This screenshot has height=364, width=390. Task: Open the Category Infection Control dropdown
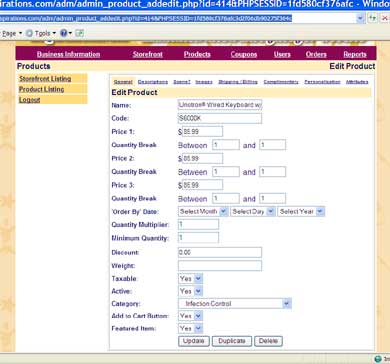coord(235,304)
